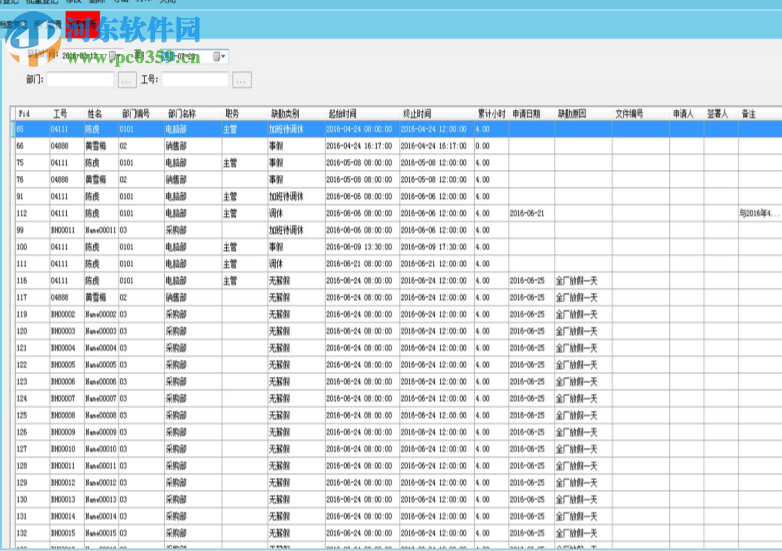Image resolution: width=782 pixels, height=551 pixels.
Task: Select the row with Fid 66
Action: pos(398,146)
